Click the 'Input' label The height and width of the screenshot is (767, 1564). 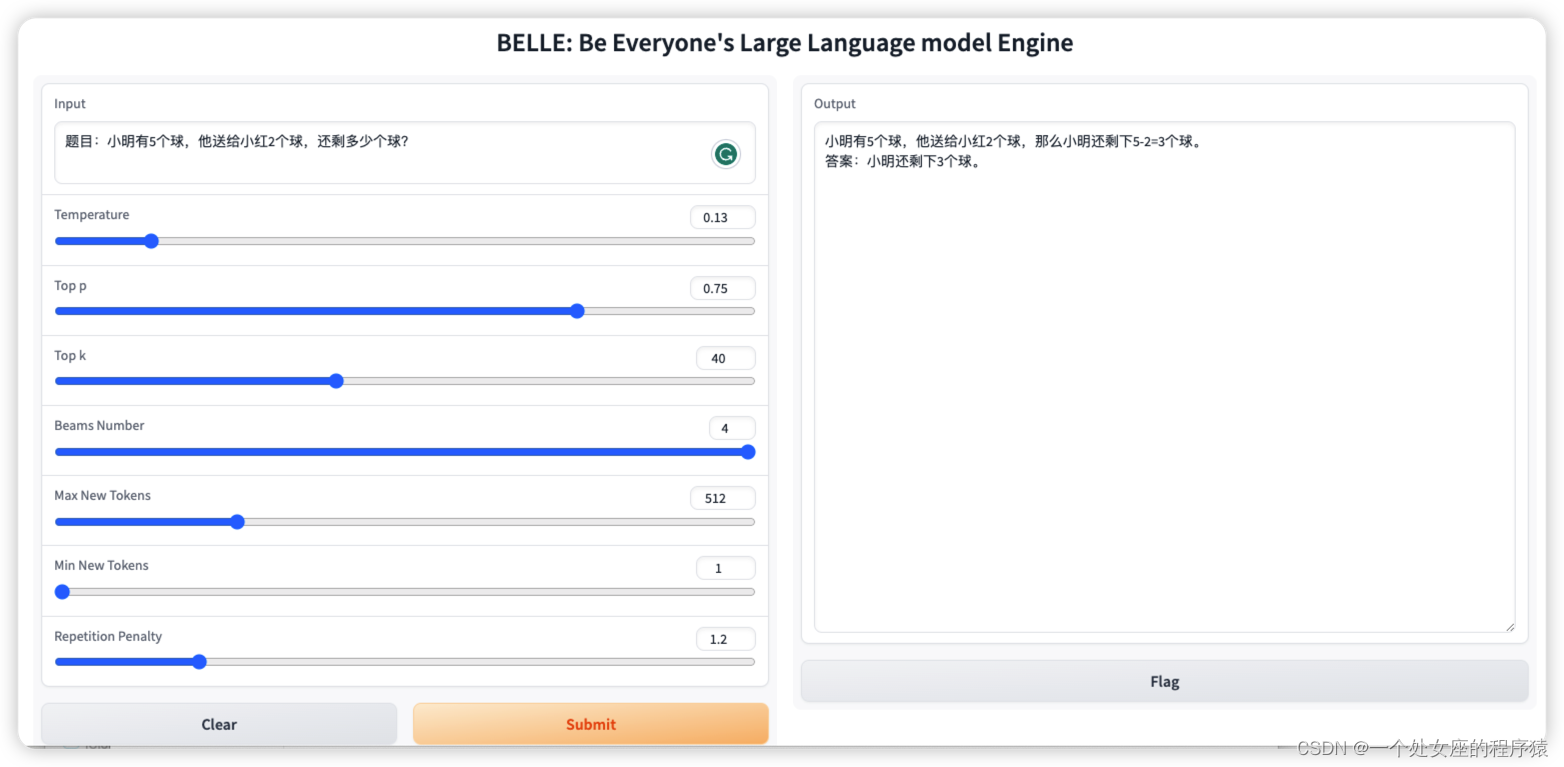coord(70,104)
